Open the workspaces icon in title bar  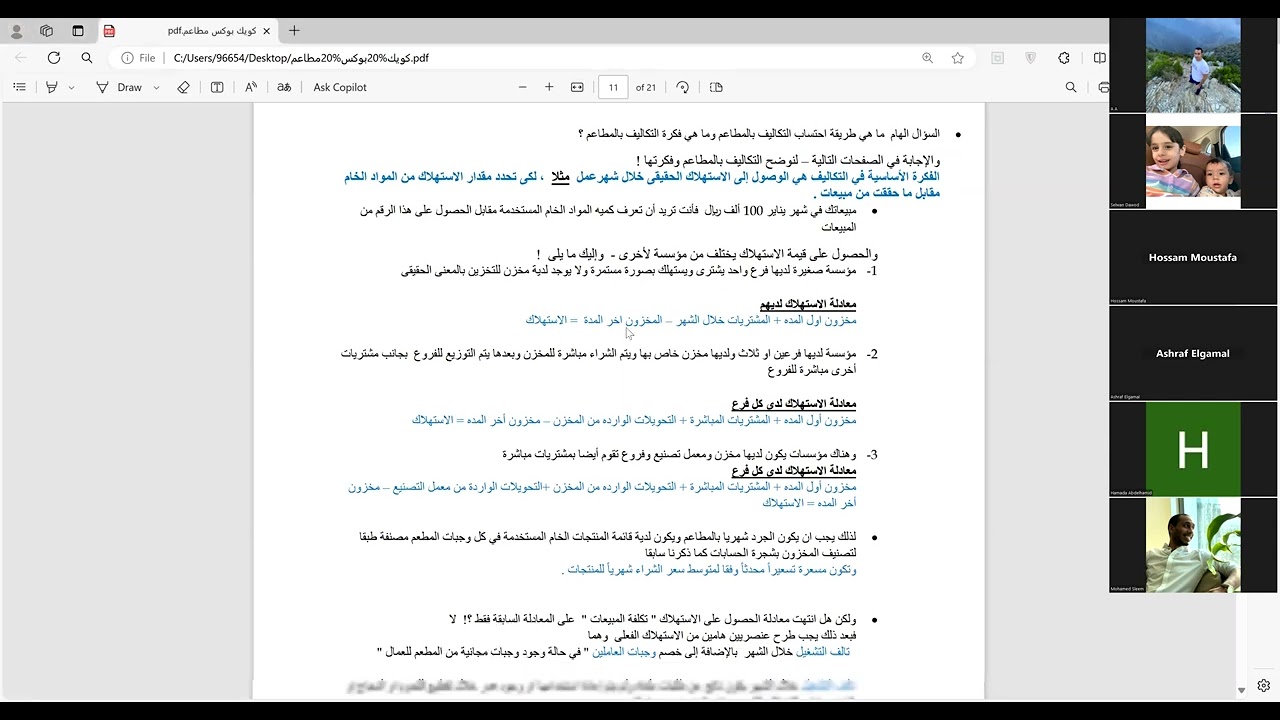click(46, 31)
